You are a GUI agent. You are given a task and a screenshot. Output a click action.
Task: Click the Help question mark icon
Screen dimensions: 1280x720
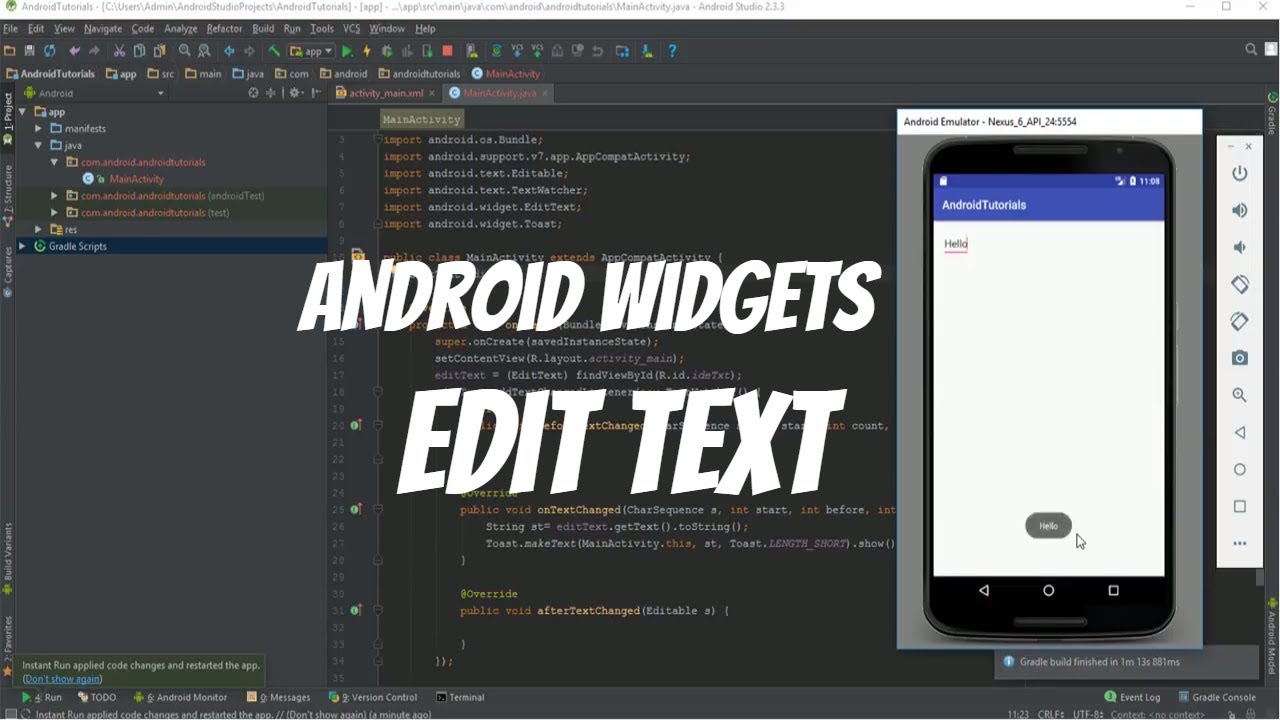[672, 51]
